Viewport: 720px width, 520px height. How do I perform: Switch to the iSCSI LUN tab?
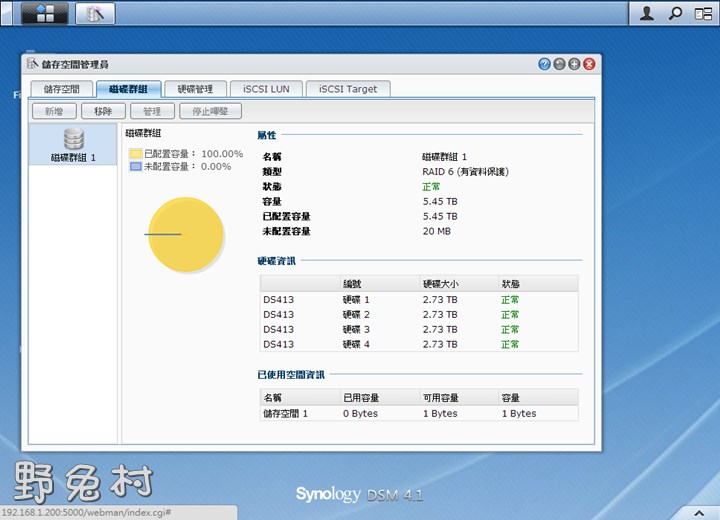click(266, 89)
